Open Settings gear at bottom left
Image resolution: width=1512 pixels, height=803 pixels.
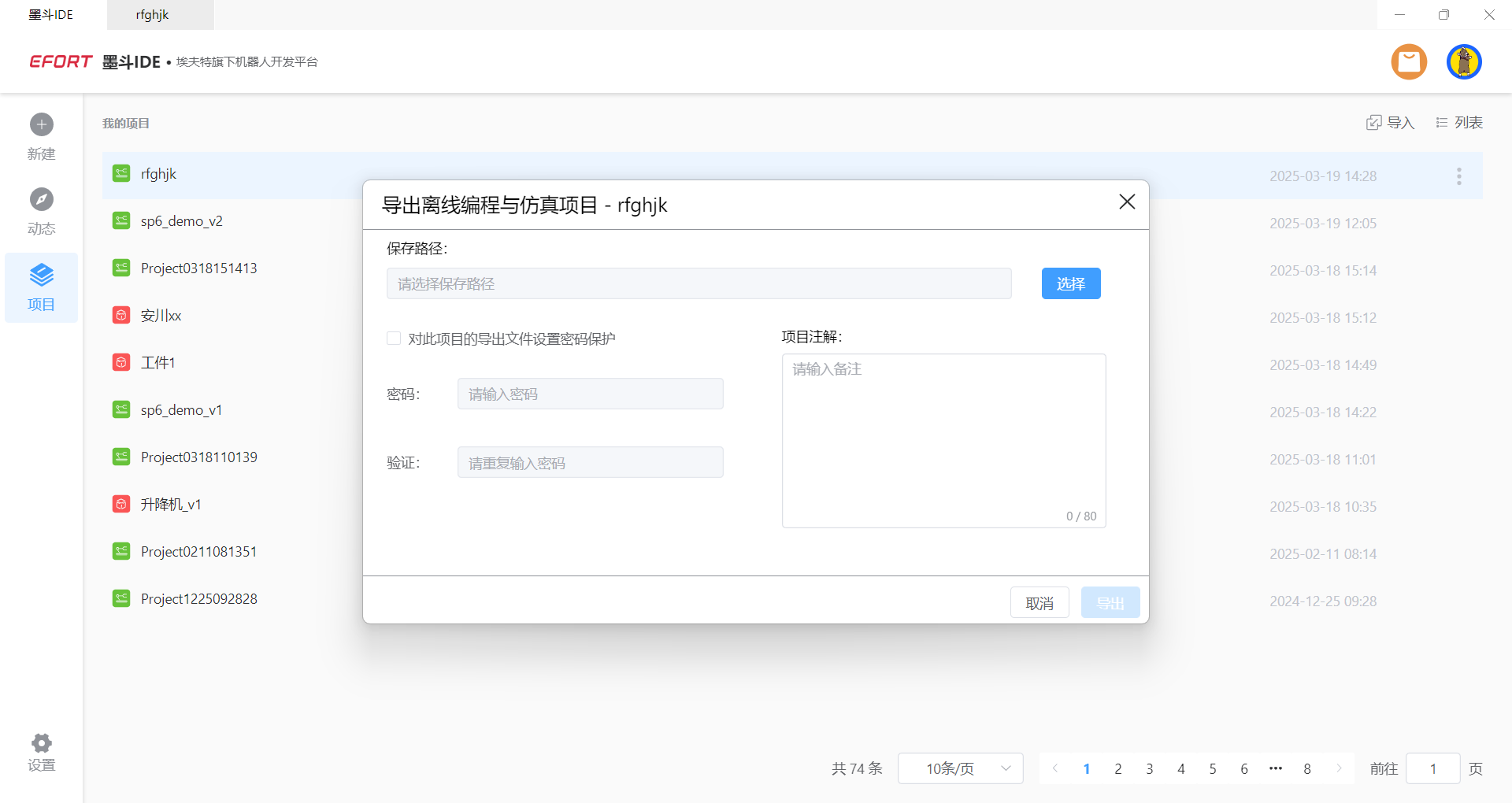coord(42,743)
